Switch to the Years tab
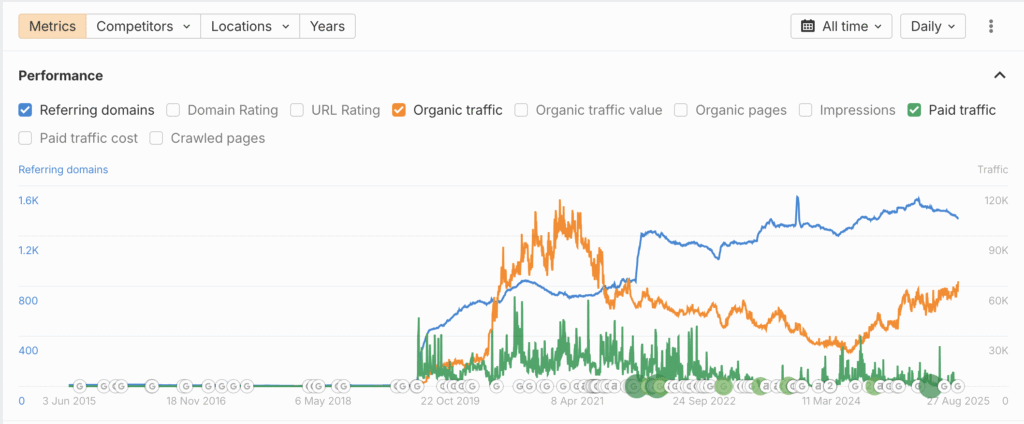1024x424 pixels. (x=327, y=26)
